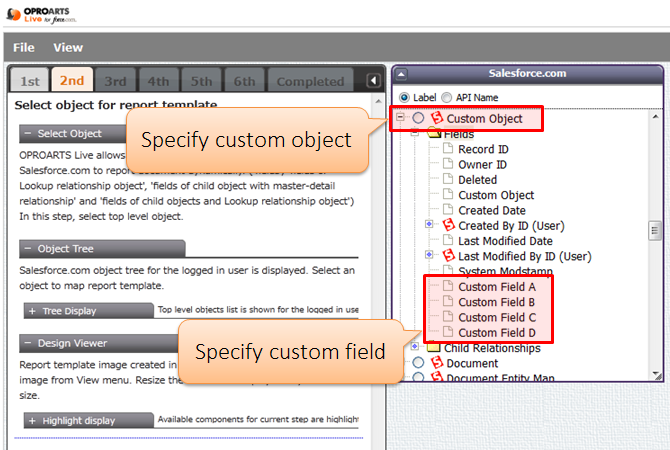The width and height of the screenshot is (670, 450).
Task: Expand the Created By ID (User) node
Action: [429, 224]
